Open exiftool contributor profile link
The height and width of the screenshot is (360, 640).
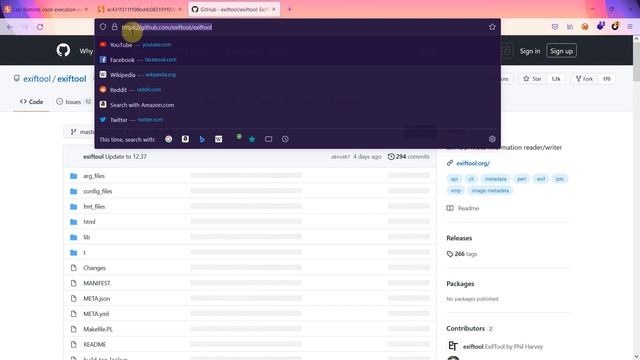[473, 347]
